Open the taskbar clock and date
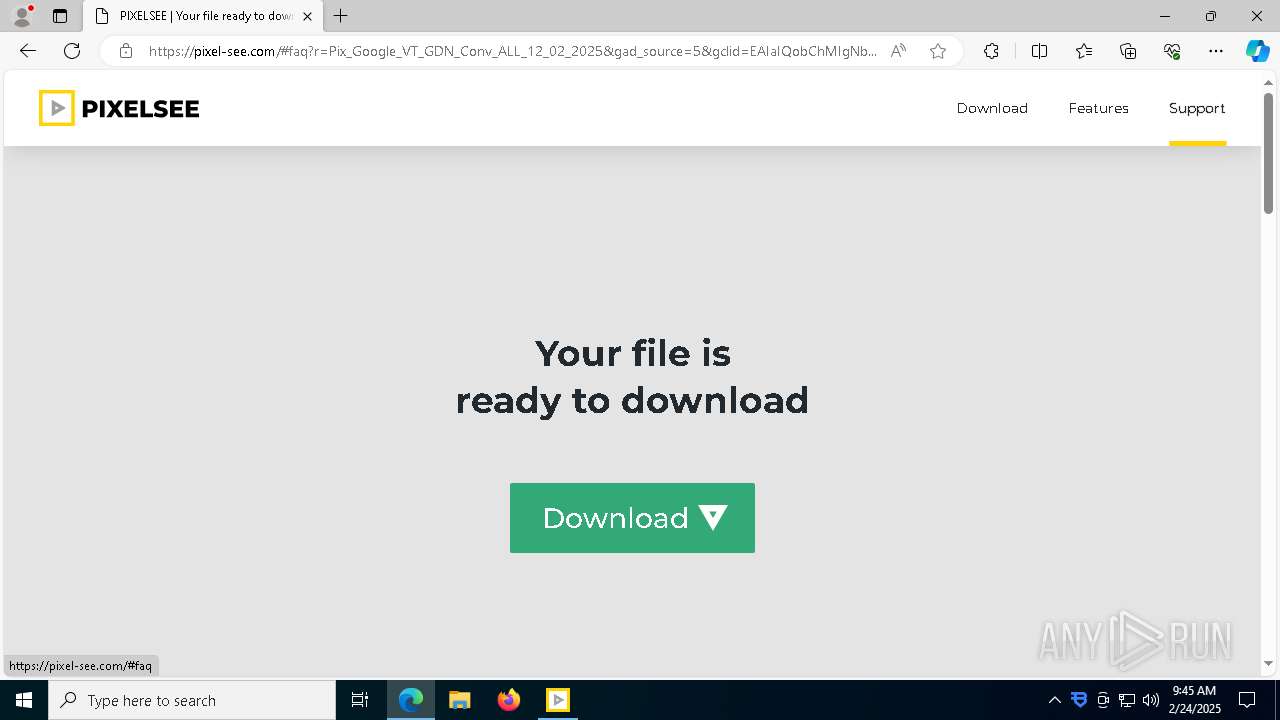1280x720 pixels. point(1195,700)
